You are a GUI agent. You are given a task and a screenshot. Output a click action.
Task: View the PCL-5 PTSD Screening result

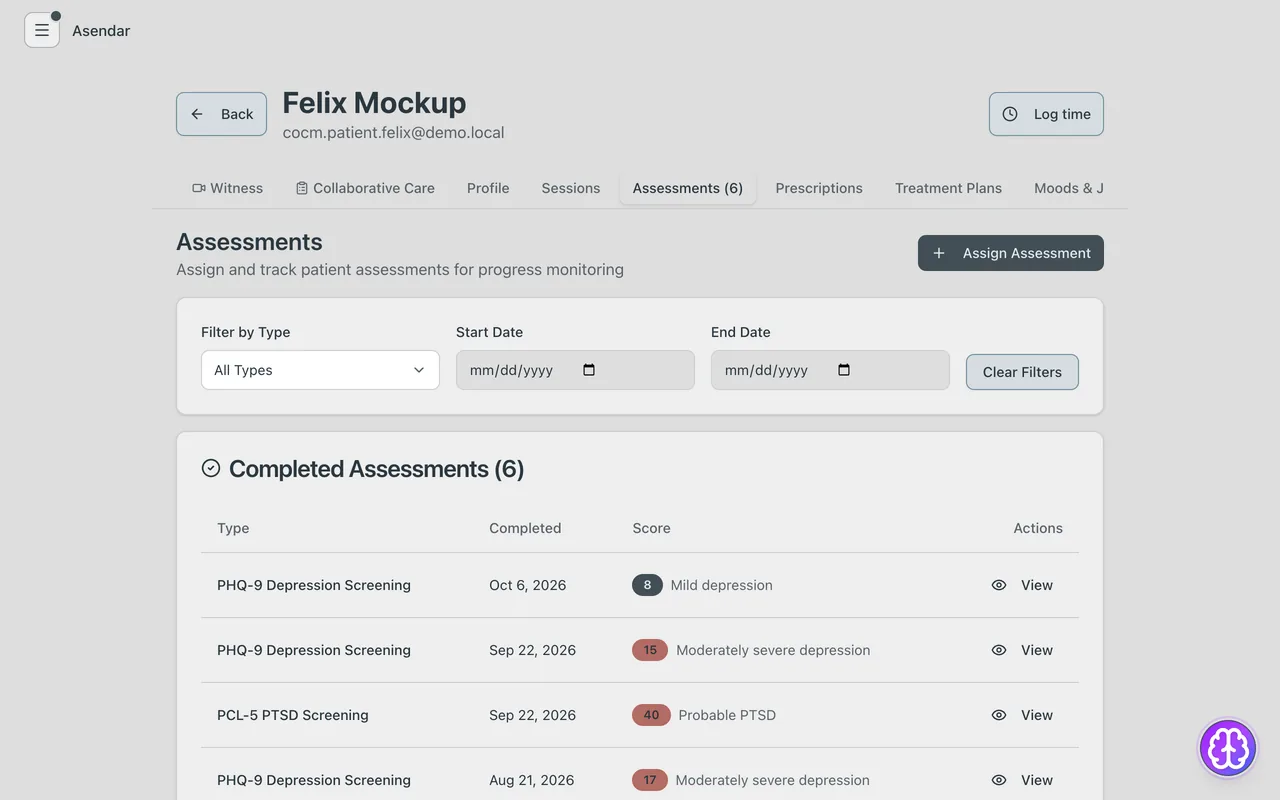click(1022, 715)
